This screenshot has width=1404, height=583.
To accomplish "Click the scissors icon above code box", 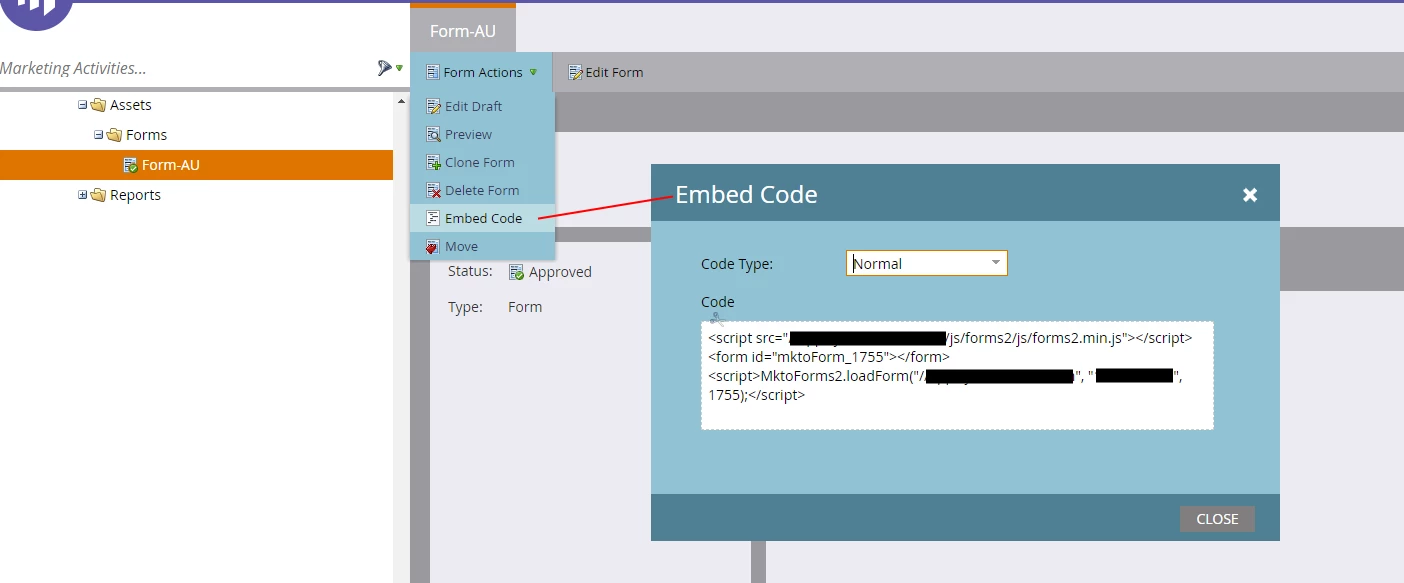I will [x=716, y=318].
